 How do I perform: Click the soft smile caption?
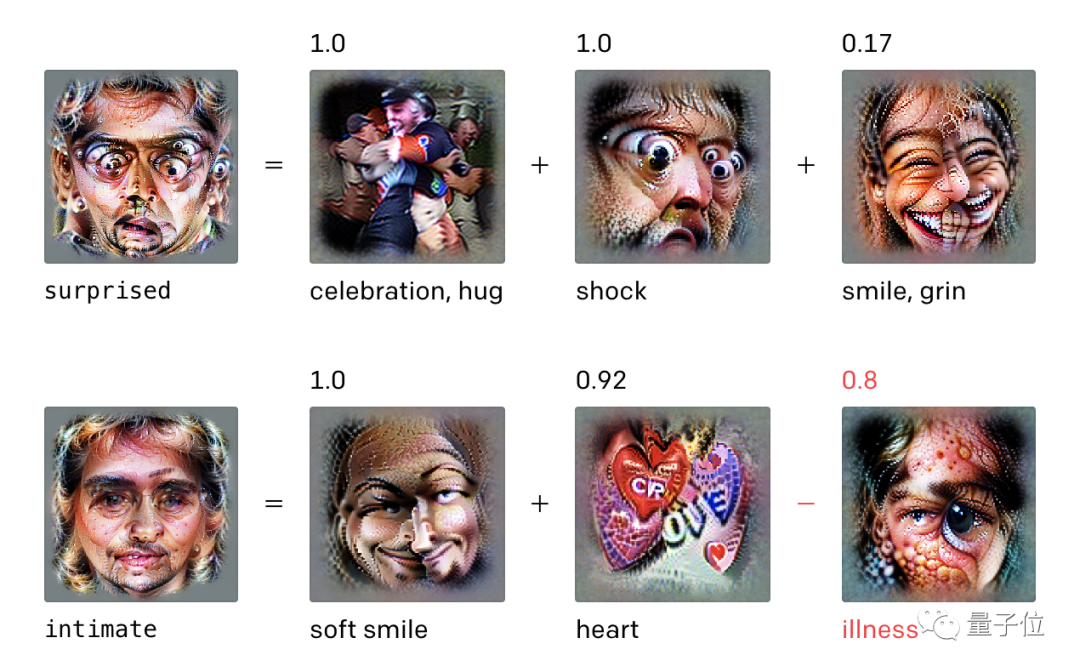(x=368, y=629)
